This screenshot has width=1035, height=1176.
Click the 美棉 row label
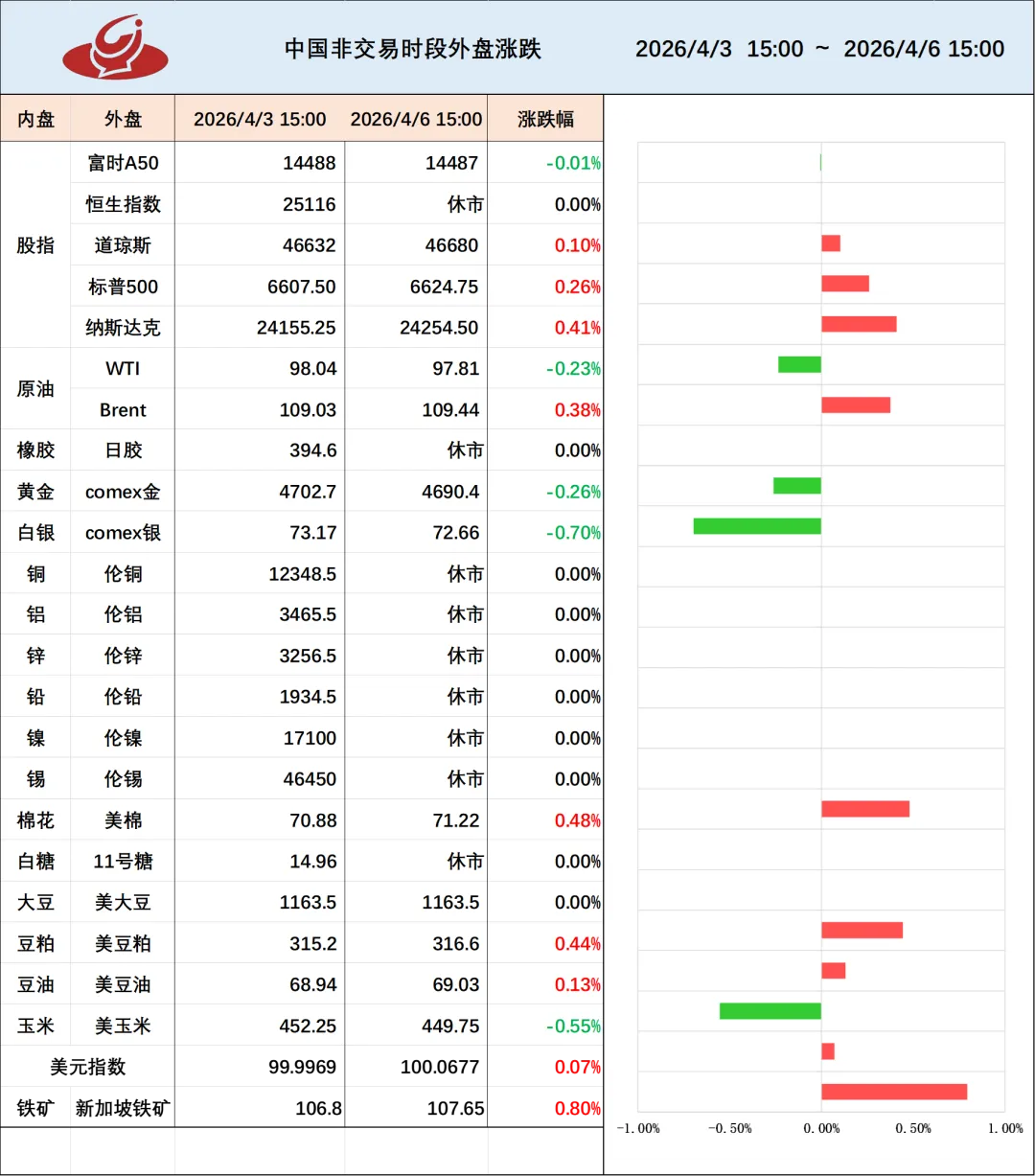pyautogui.click(x=123, y=820)
